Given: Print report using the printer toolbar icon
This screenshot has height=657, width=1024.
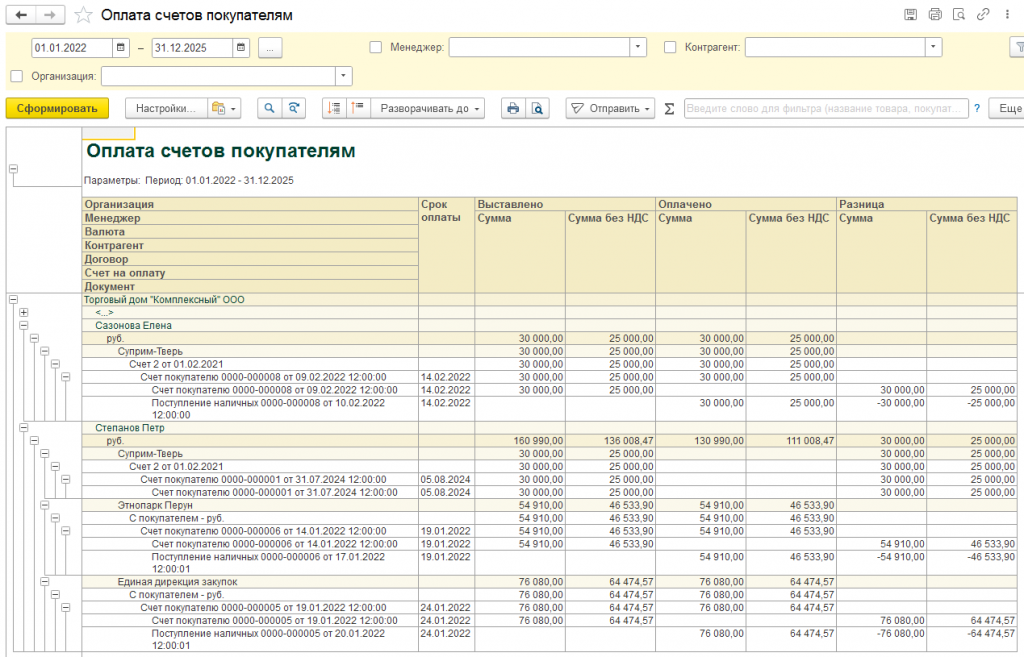Looking at the screenshot, I should tap(513, 108).
